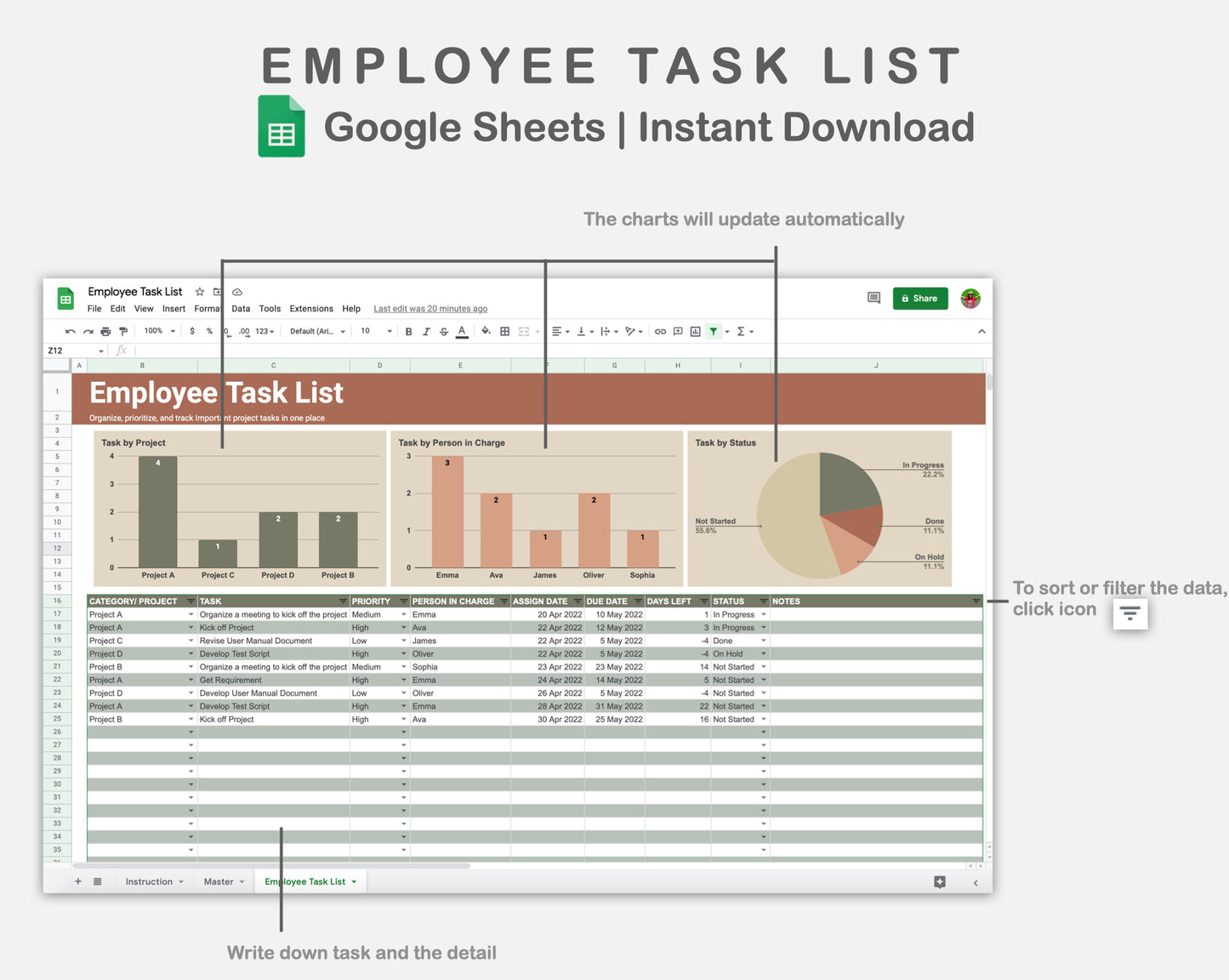Click the Format as currency icon
The image size is (1229, 980).
tap(192, 331)
